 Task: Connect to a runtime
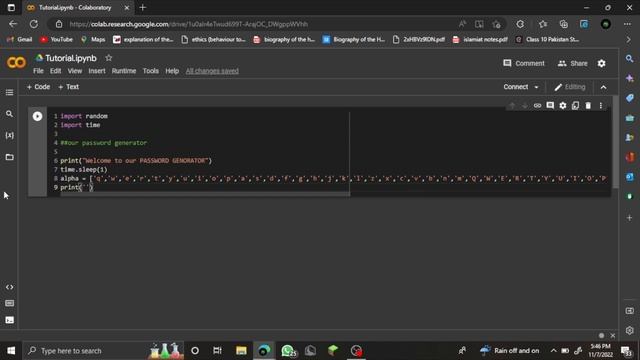(516, 87)
